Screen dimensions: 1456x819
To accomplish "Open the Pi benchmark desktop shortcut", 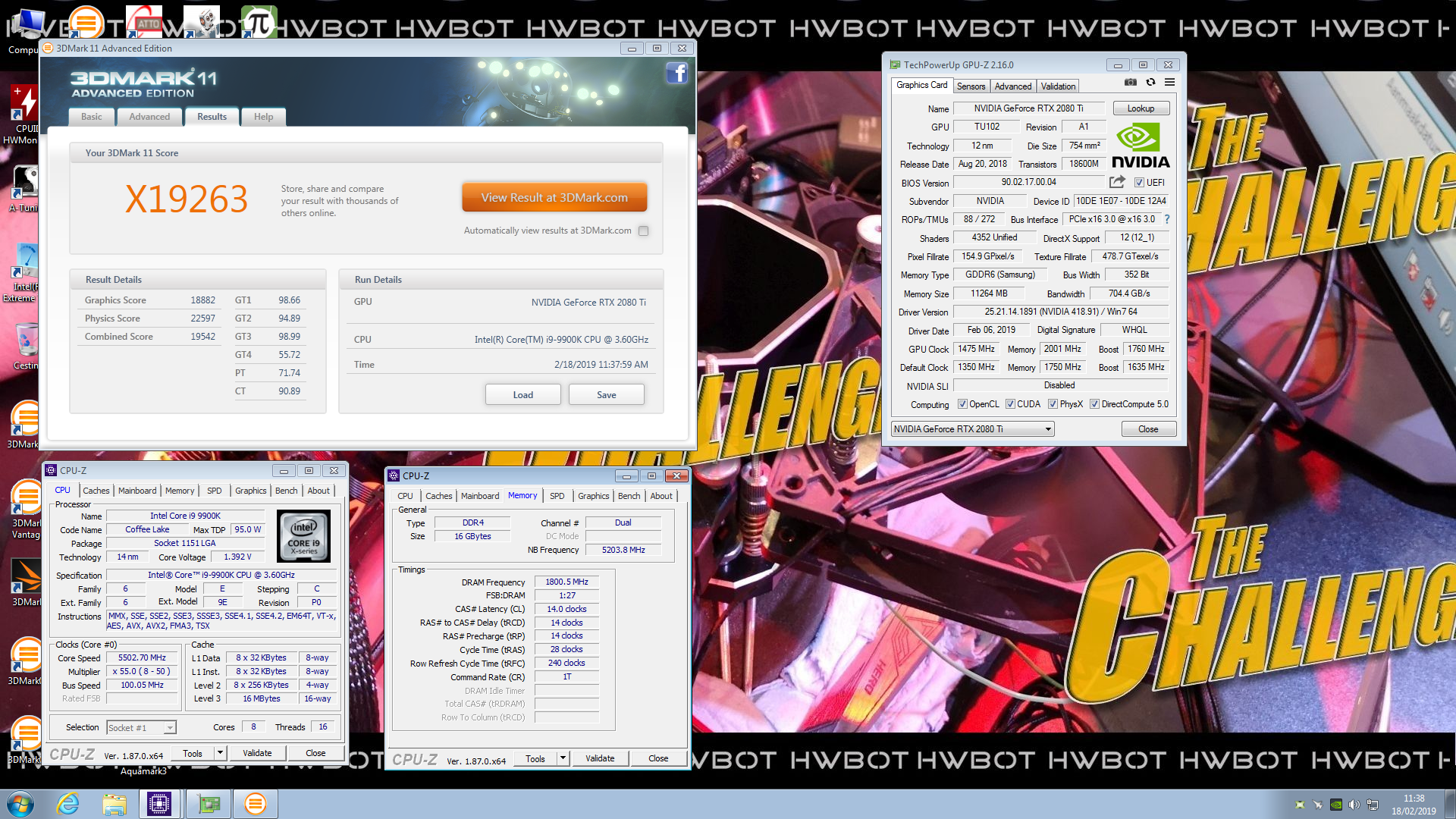I will point(259,21).
